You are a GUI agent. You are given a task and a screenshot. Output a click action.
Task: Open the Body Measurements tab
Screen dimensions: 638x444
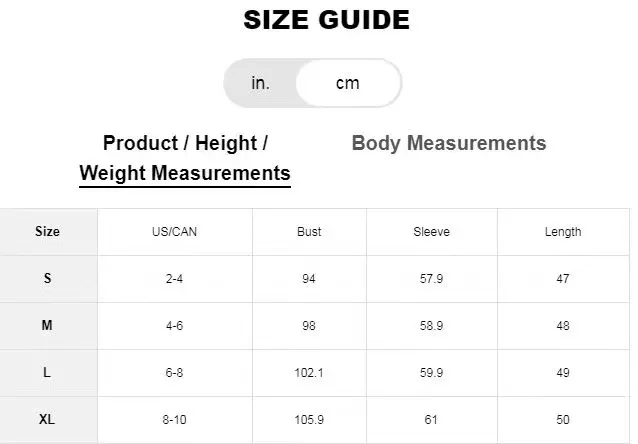(449, 143)
